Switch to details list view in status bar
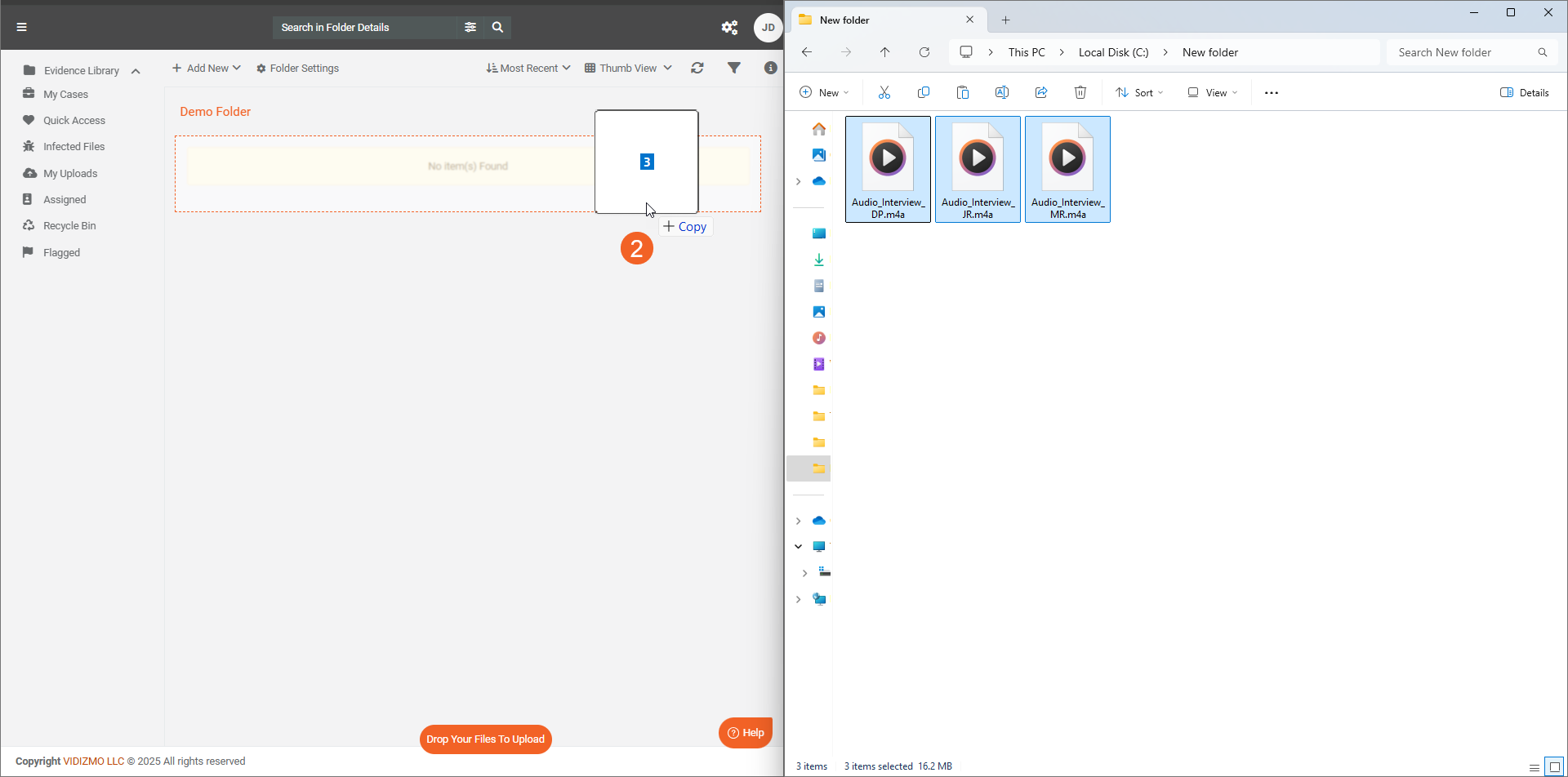 (1534, 767)
